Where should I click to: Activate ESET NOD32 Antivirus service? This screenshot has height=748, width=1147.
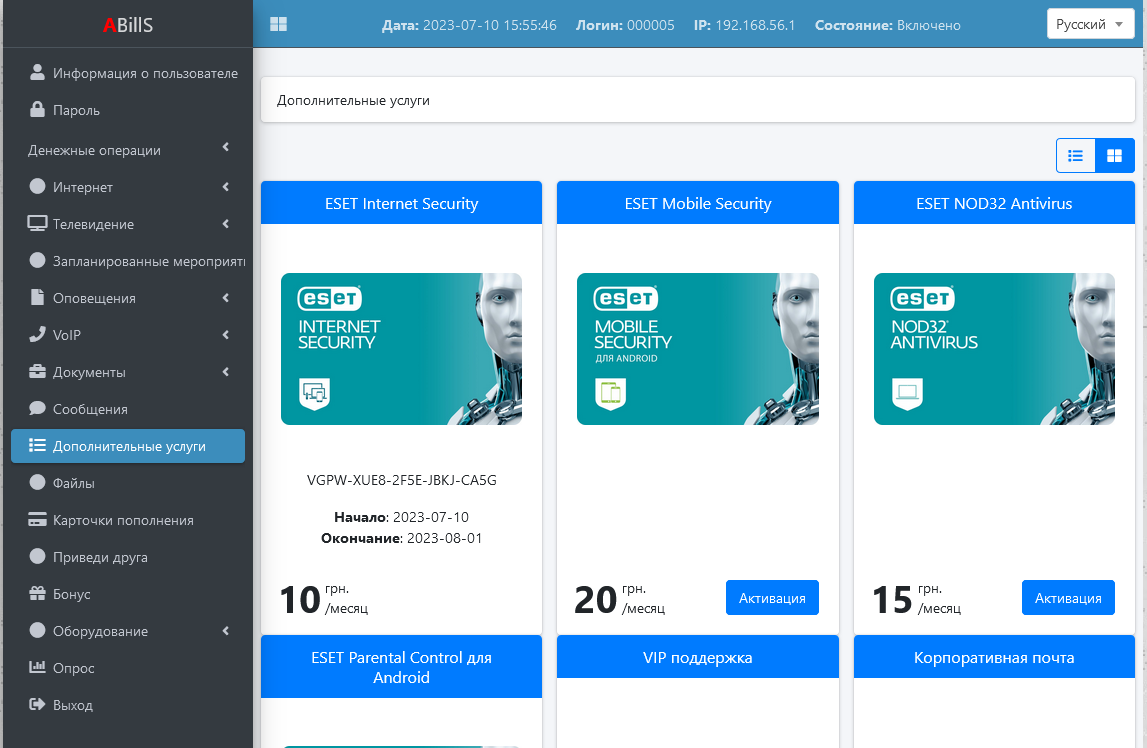(x=1068, y=598)
